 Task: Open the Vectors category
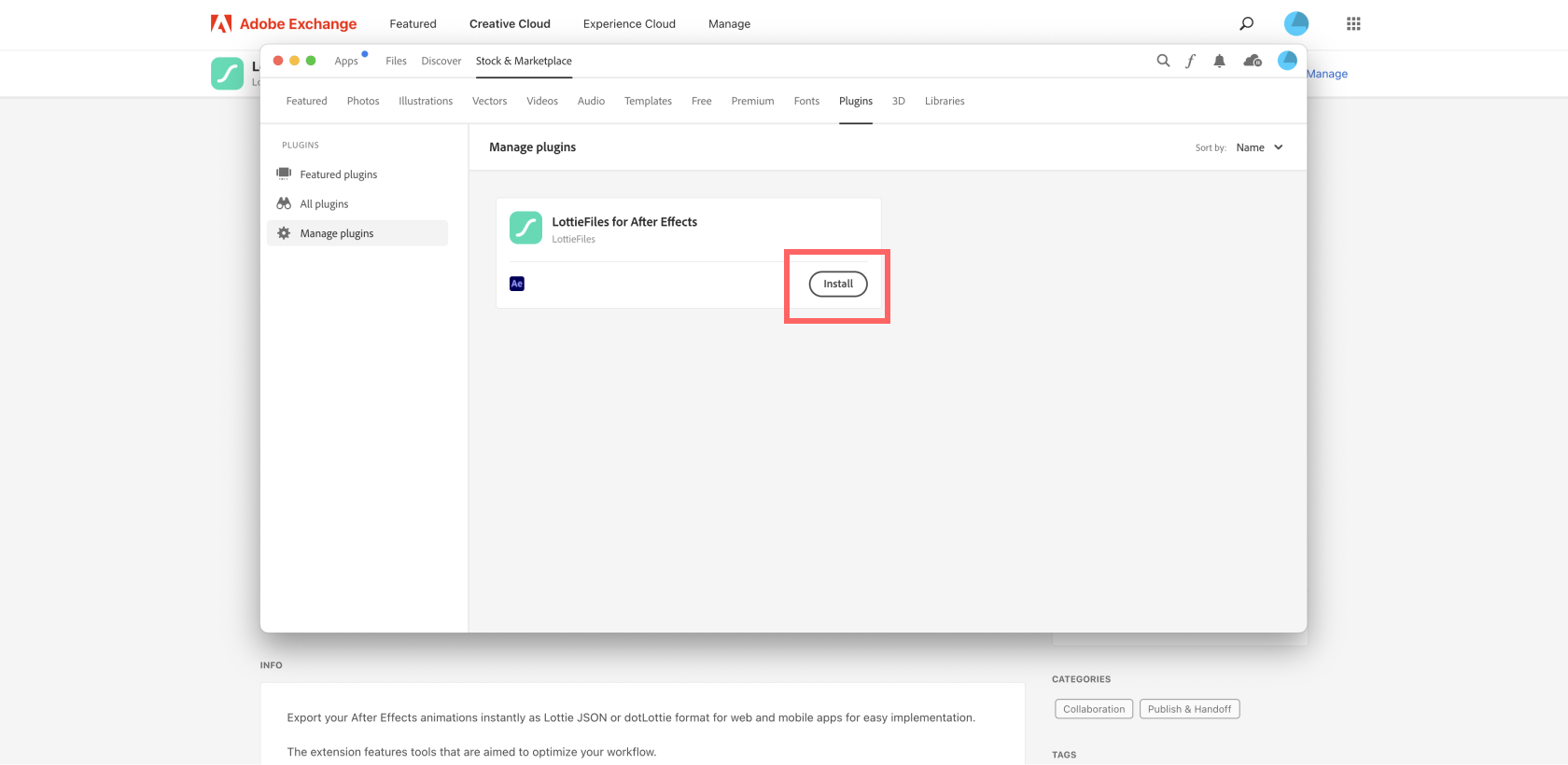(x=489, y=101)
